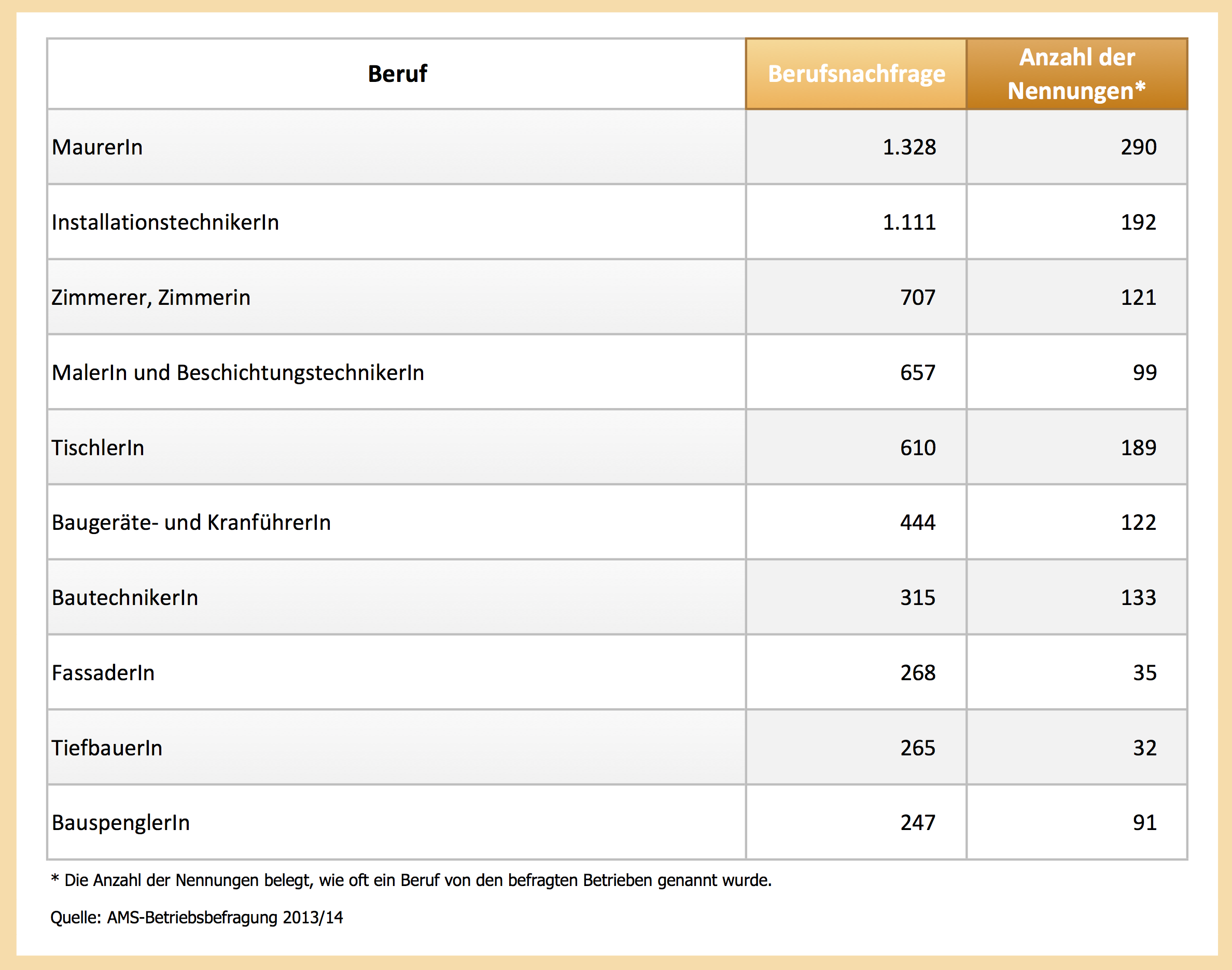This screenshot has height=970, width=1232.
Task: Click the 290 Nennungen value
Action: [1138, 147]
